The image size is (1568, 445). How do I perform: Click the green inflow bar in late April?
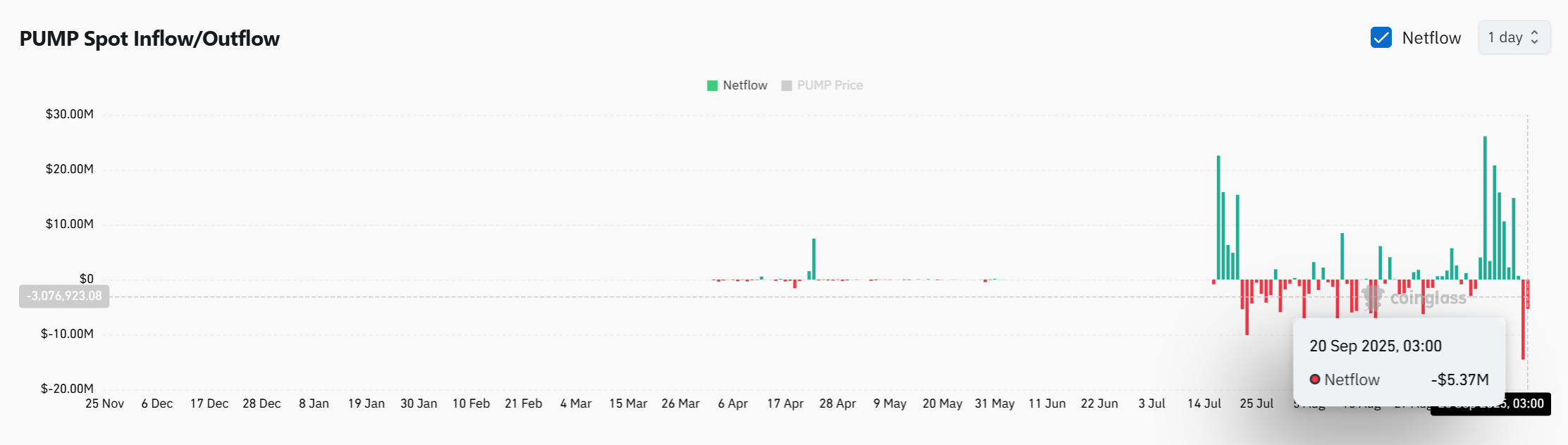coord(814,258)
